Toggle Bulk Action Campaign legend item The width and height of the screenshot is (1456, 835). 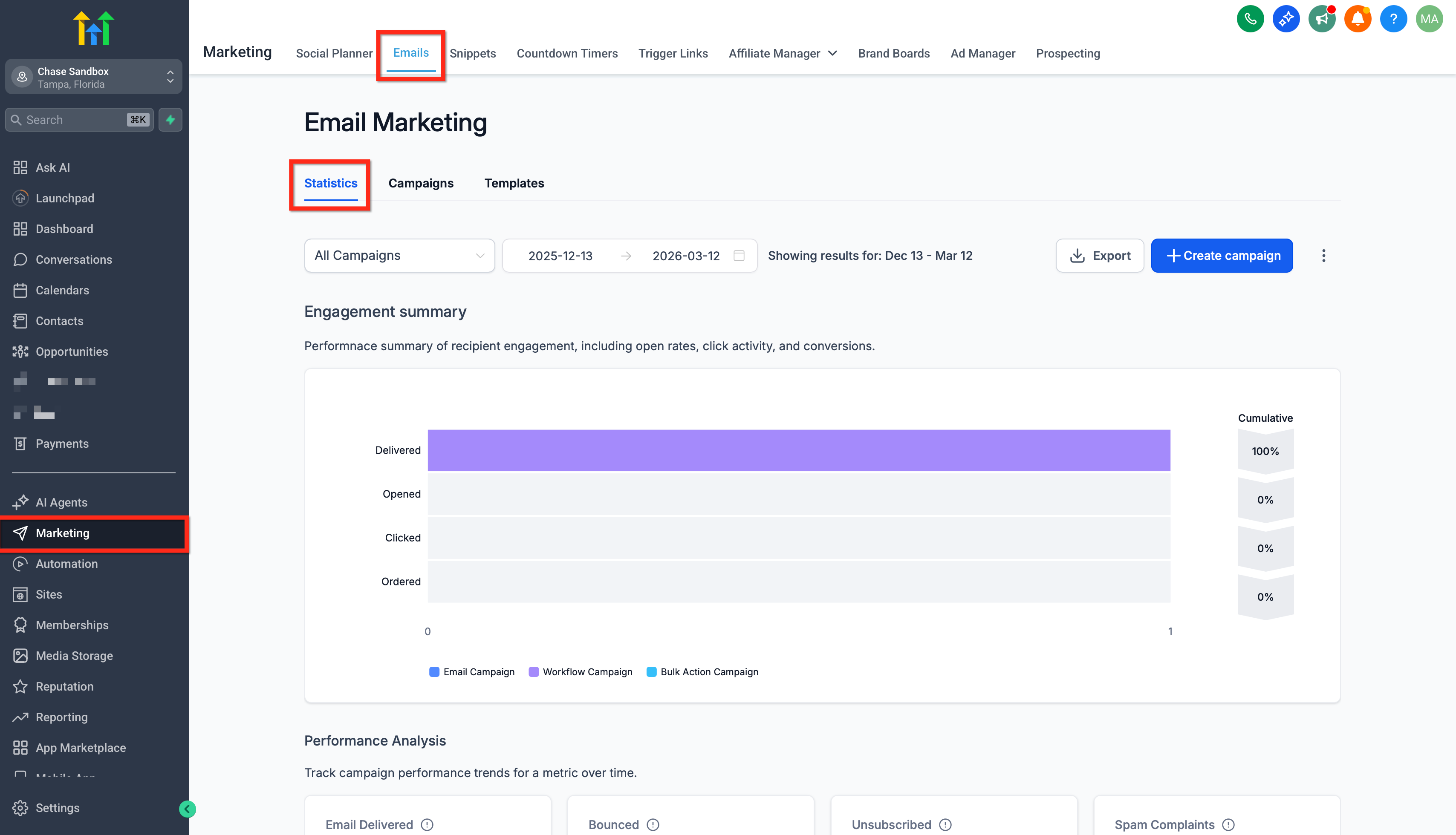point(702,671)
